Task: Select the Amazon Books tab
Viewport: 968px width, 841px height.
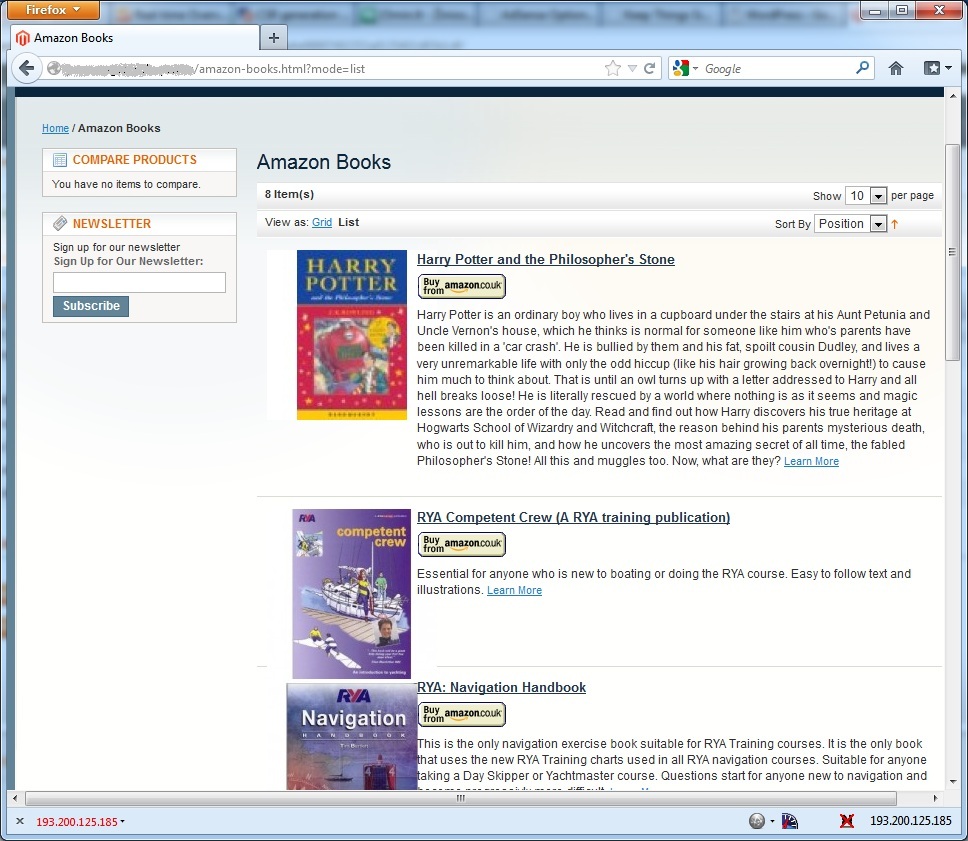Action: click(x=135, y=38)
